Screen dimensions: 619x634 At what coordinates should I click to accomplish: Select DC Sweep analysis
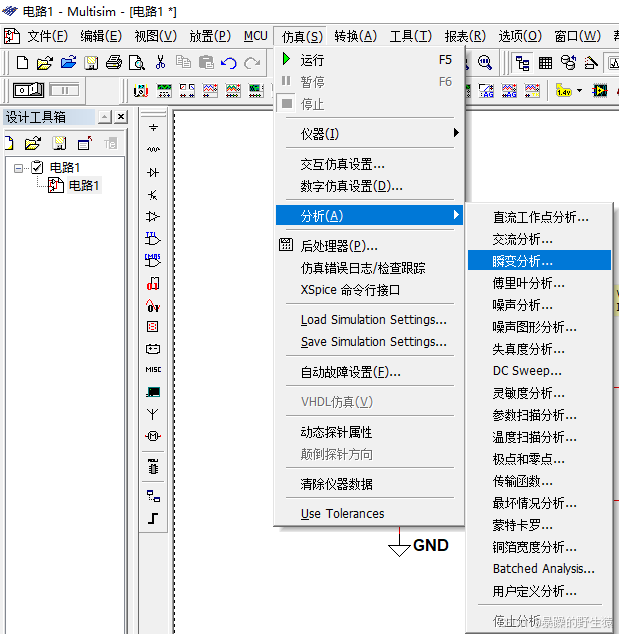[539, 371]
